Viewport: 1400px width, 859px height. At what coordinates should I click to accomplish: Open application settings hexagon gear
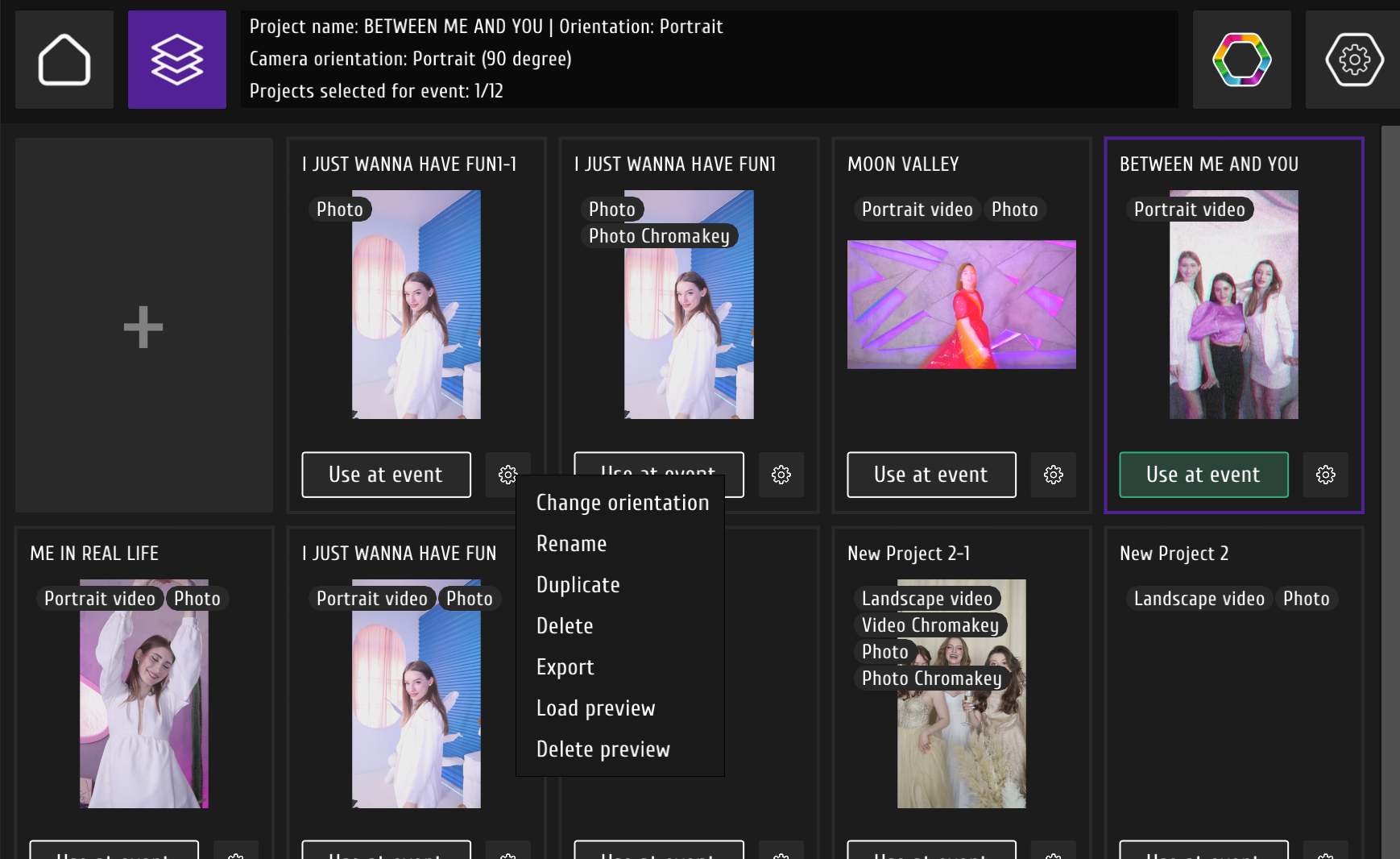pos(1354,60)
